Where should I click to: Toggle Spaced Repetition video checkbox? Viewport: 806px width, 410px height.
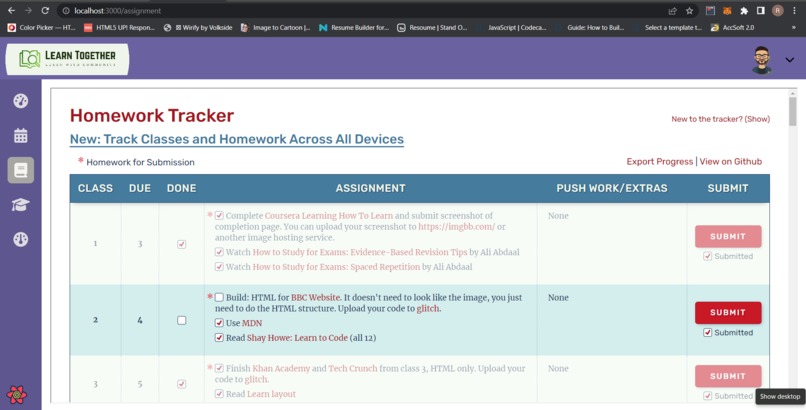click(x=219, y=267)
